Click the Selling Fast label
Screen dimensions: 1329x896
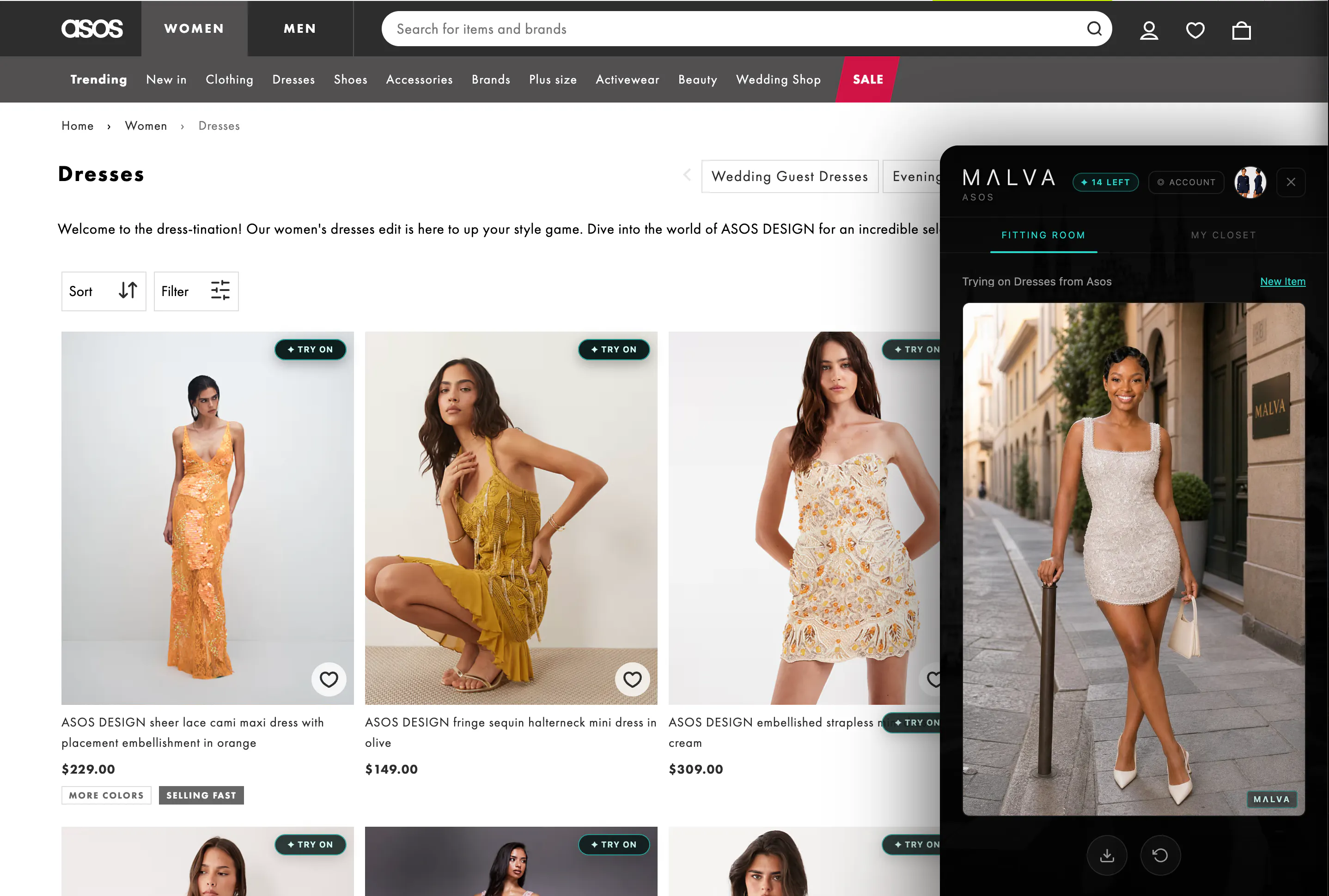click(201, 795)
